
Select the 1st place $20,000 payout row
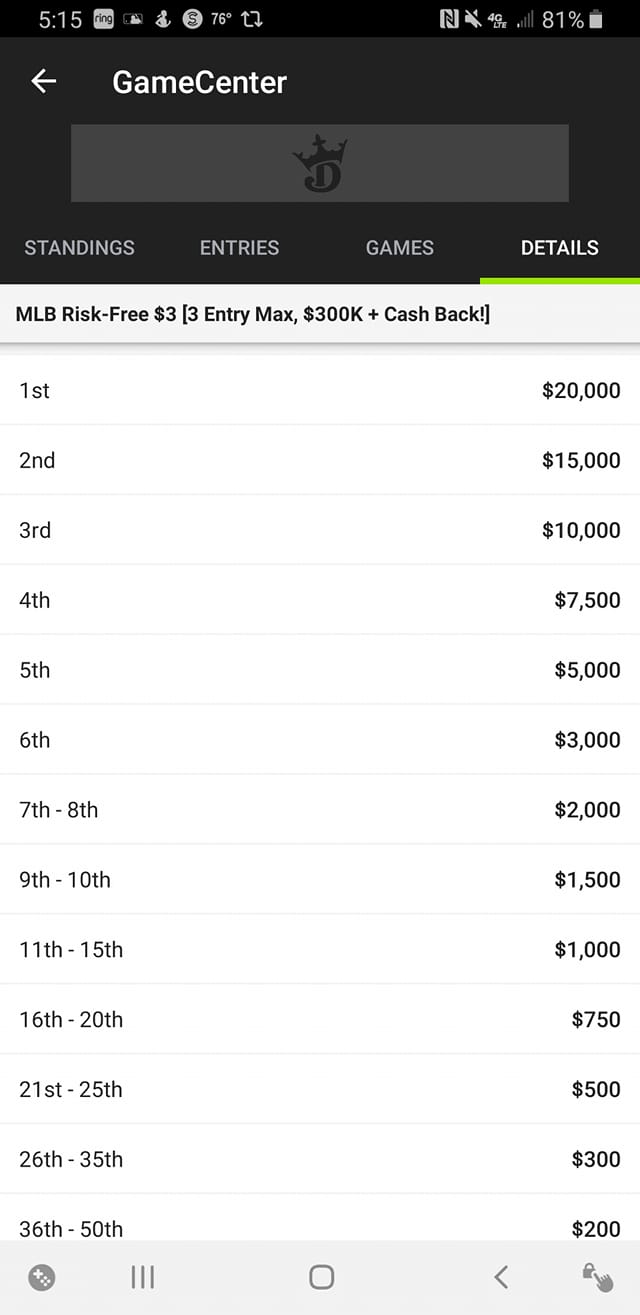click(320, 390)
